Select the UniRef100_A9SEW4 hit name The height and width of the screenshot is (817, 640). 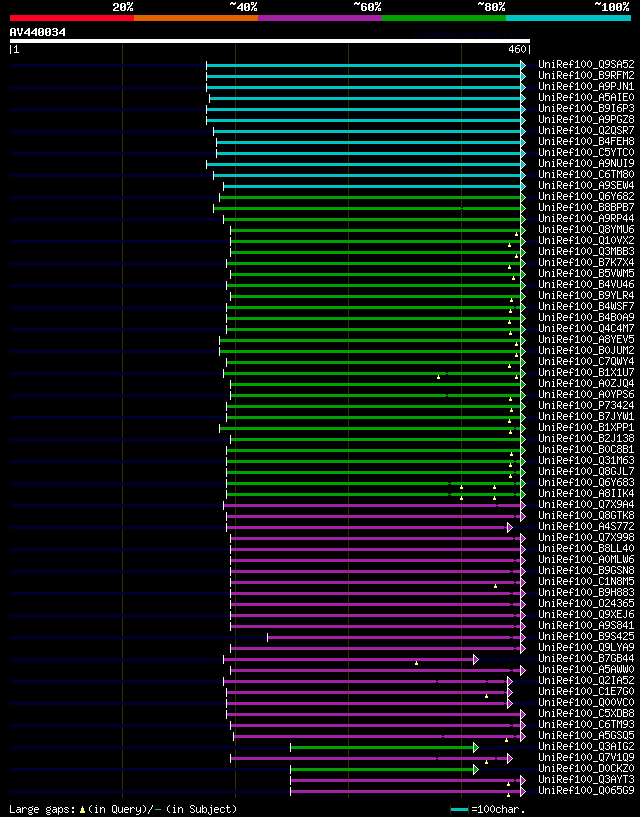(586, 185)
